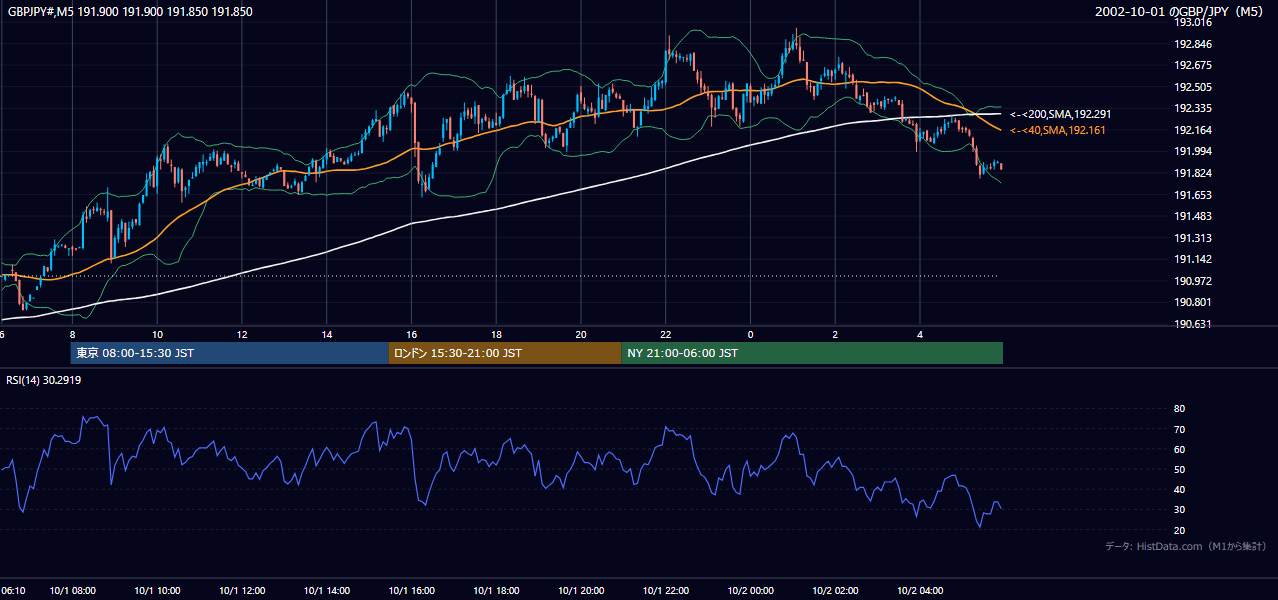The image size is (1278, 600).
Task: Click price axis value 191.824
Action: pyautogui.click(x=1193, y=173)
